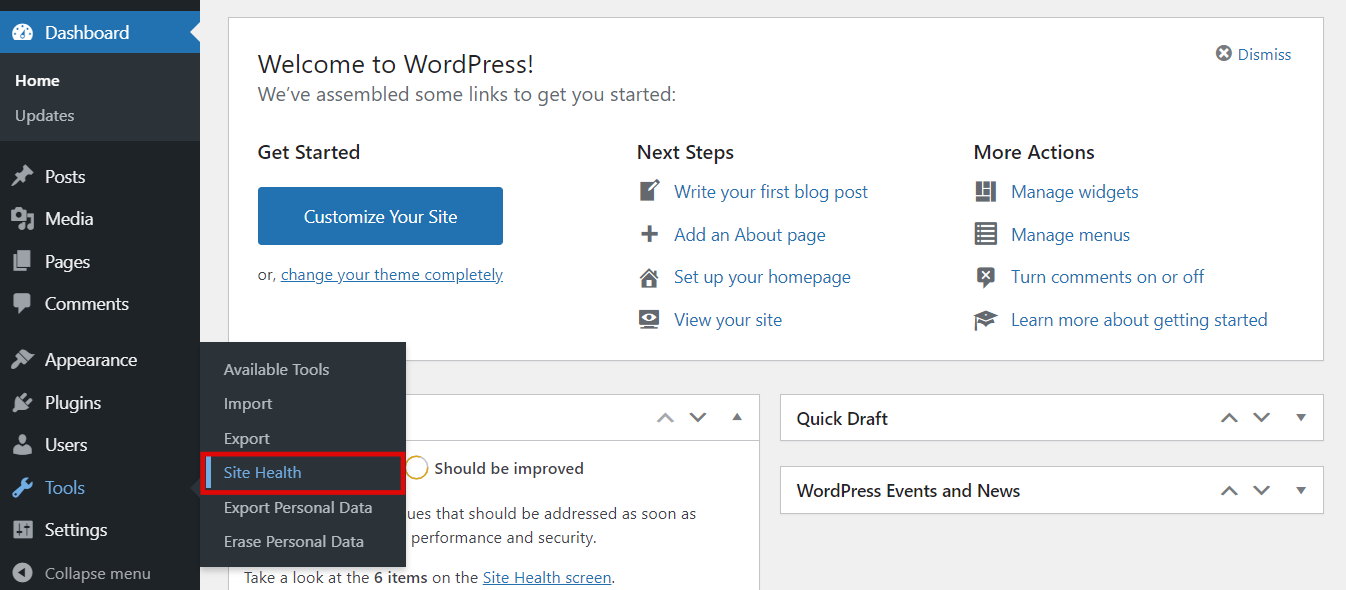Click the Pages icon in sidebar
Viewport: 1346px width, 590px height.
(22, 262)
